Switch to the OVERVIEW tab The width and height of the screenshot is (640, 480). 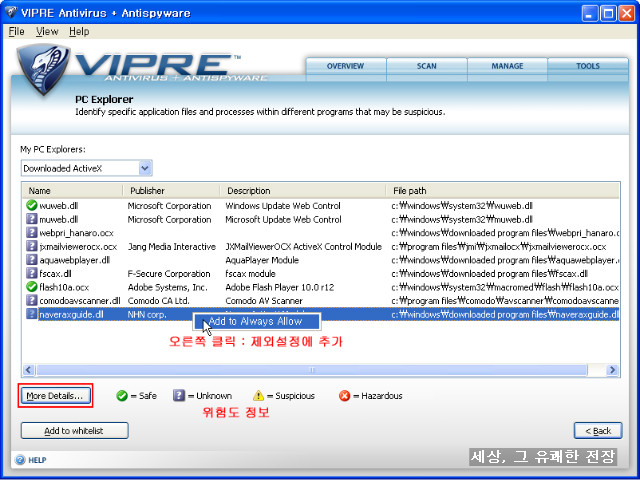tap(345, 66)
